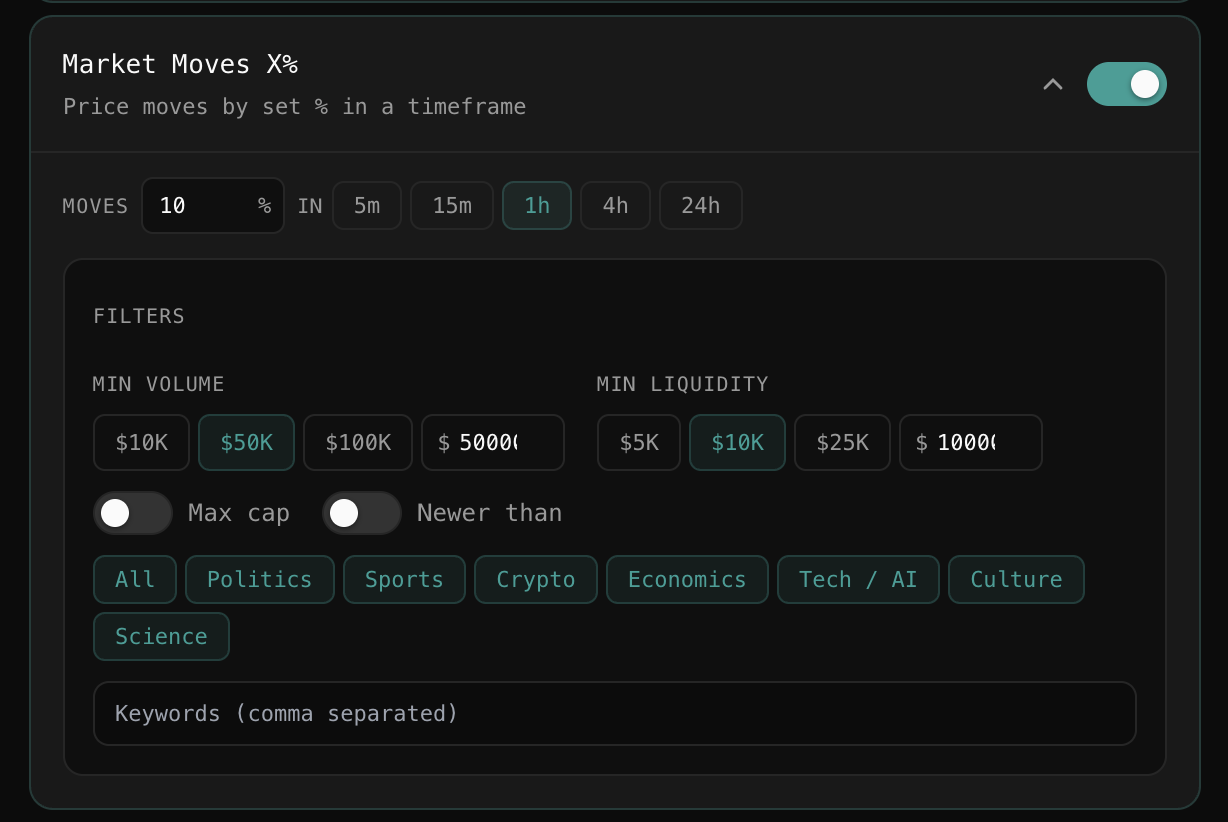Choose the 15m timeframe option
Viewport: 1228px width, 822px height.
pyautogui.click(x=452, y=206)
